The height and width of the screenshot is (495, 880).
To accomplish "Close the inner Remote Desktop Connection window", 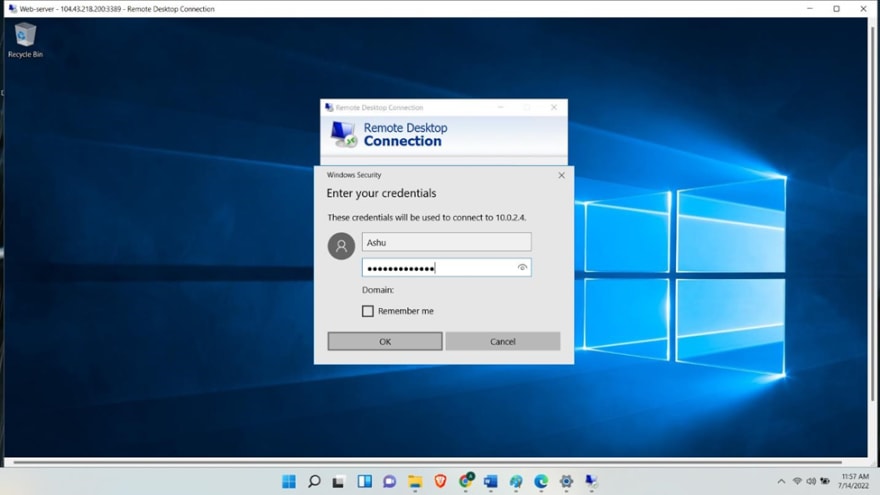I will [554, 107].
